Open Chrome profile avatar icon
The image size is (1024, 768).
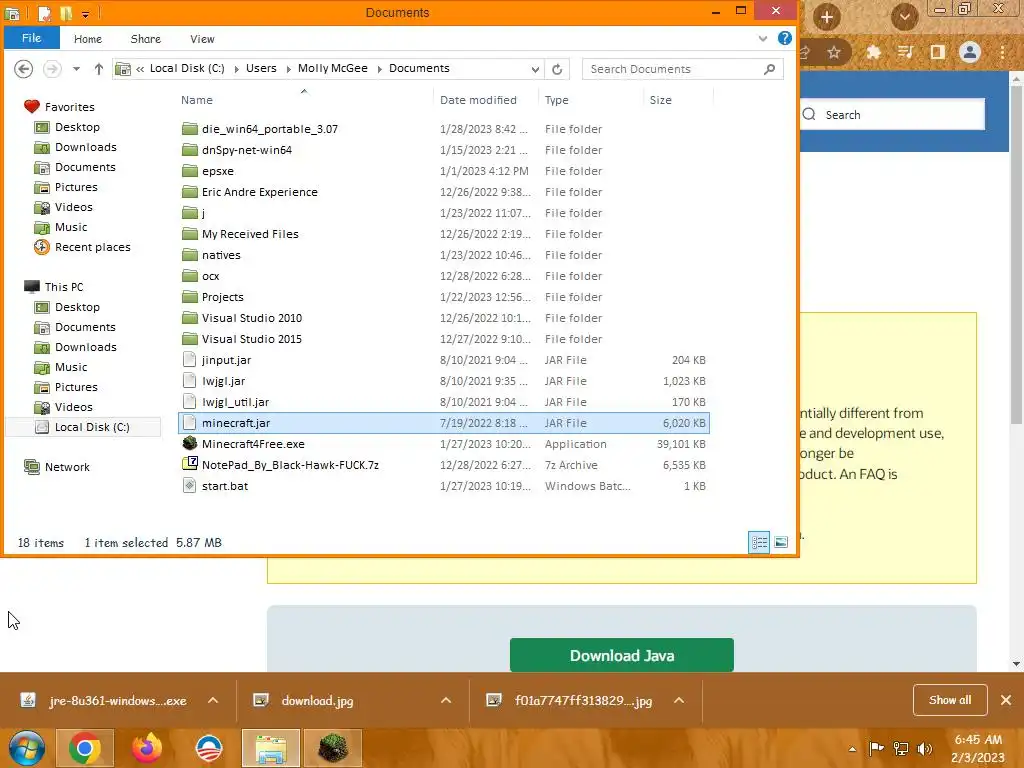(x=970, y=52)
